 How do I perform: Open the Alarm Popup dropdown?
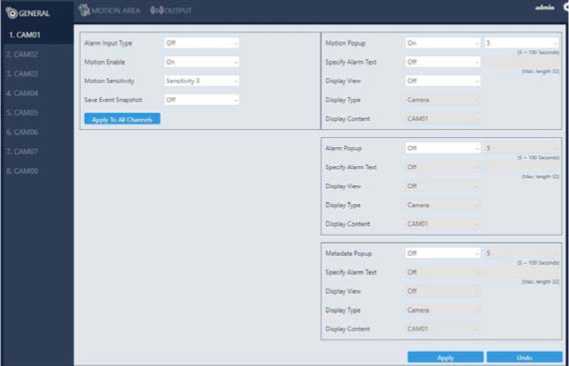(442, 148)
